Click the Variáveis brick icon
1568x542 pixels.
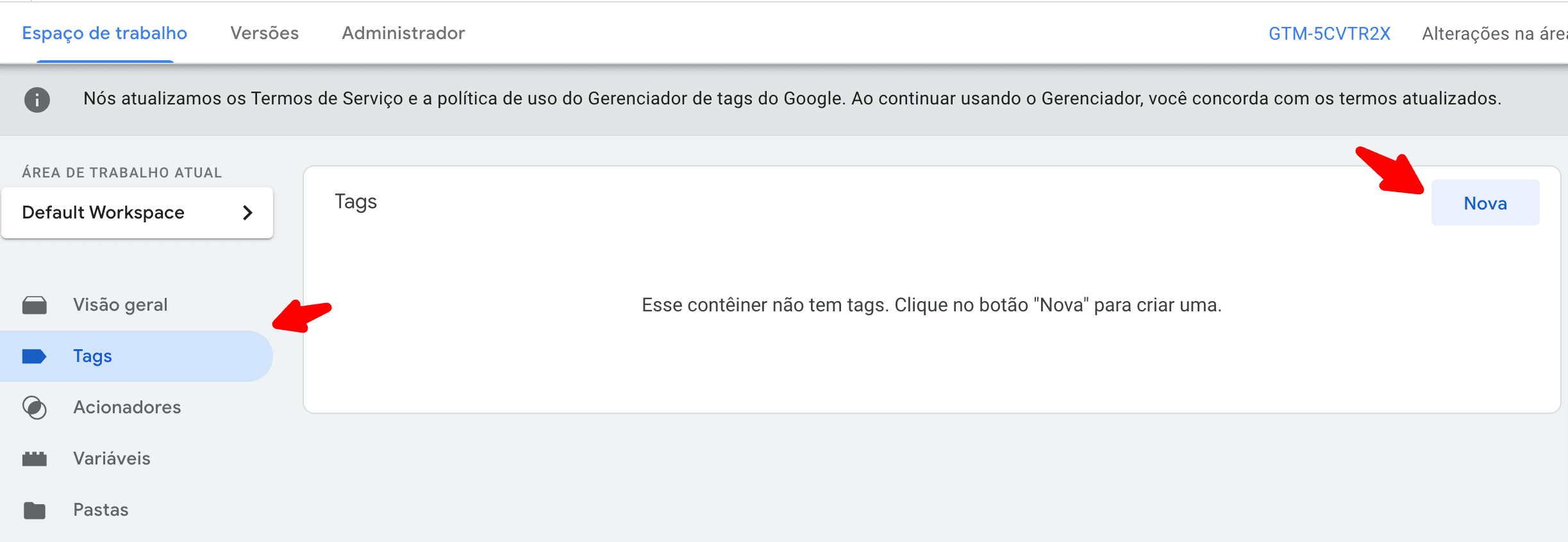coord(35,458)
